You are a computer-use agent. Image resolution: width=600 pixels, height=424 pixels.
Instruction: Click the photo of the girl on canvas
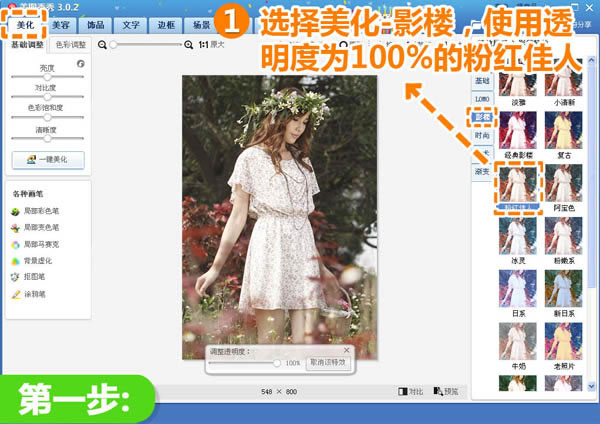[x=280, y=217]
